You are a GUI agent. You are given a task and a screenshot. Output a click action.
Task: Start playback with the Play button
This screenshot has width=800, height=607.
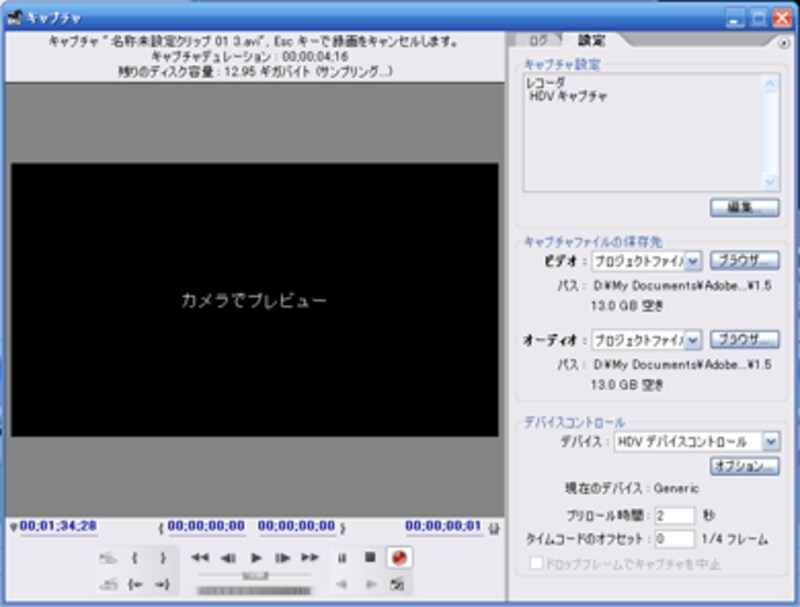[x=256, y=558]
